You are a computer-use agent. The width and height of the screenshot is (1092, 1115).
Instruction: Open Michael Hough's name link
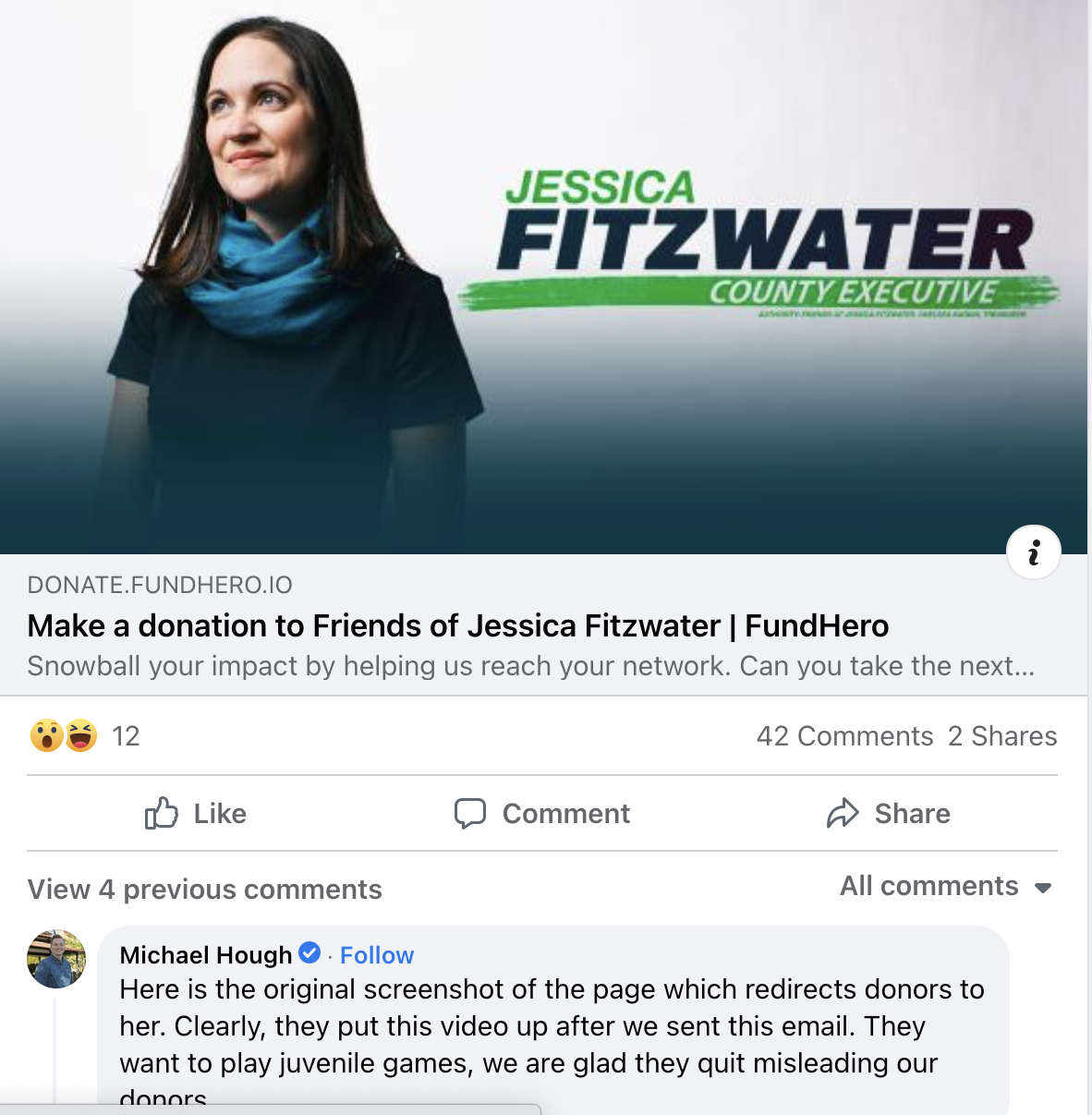[x=205, y=954]
